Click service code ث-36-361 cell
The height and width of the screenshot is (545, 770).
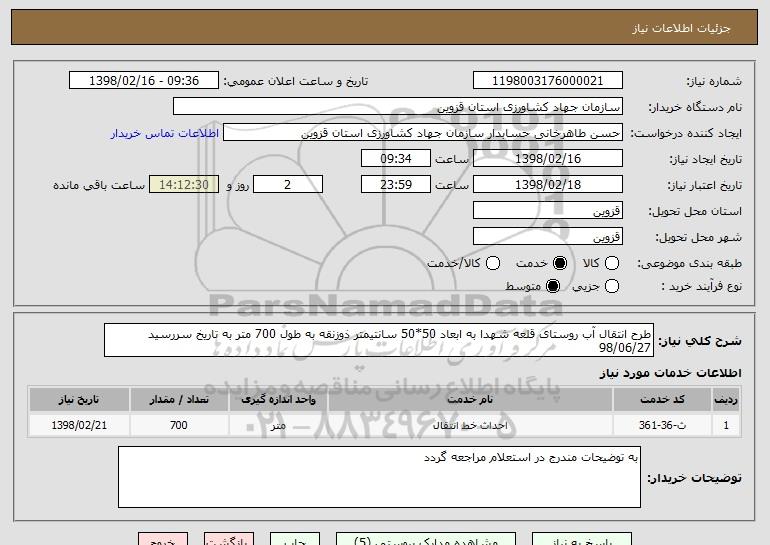point(662,425)
